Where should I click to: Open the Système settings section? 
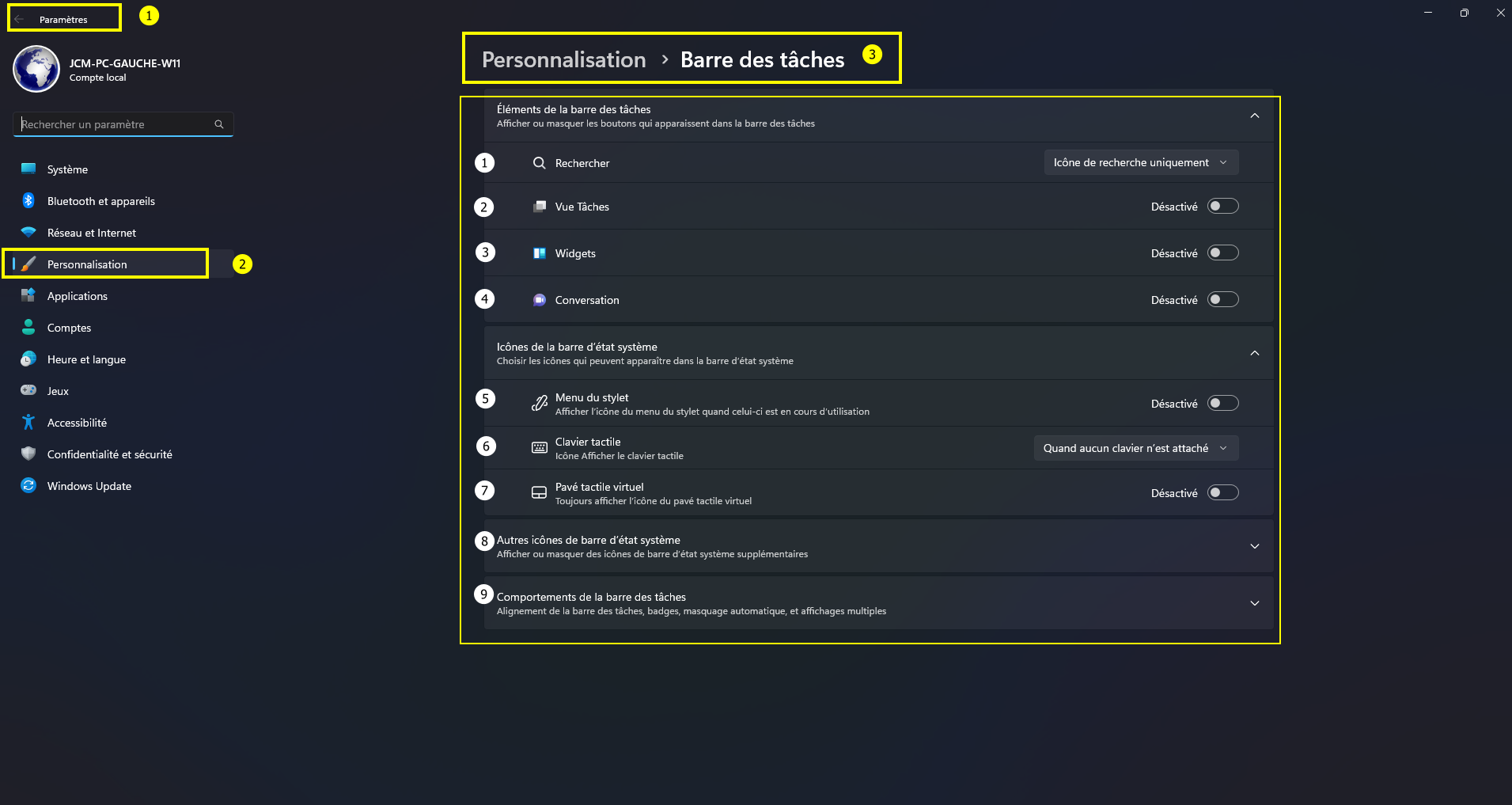pyautogui.click(x=67, y=169)
